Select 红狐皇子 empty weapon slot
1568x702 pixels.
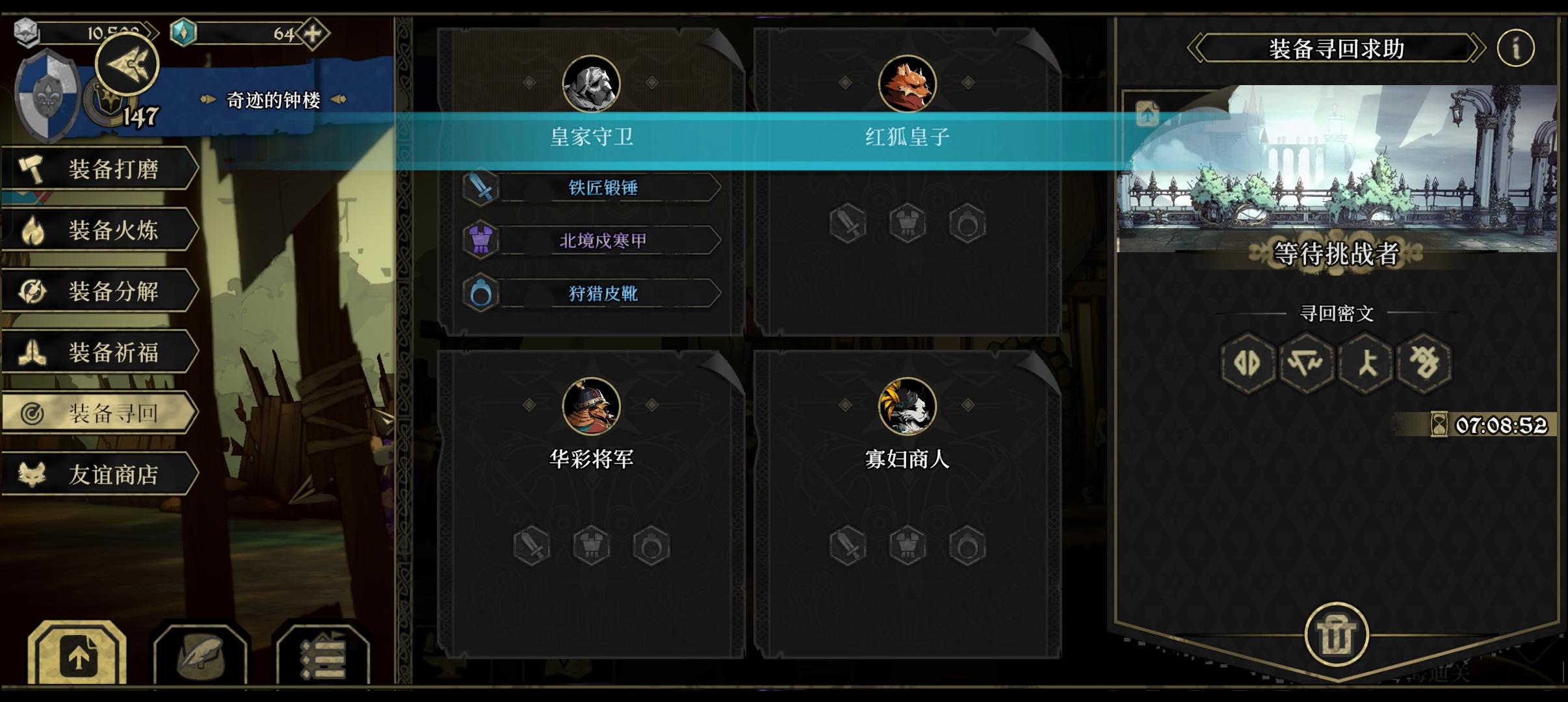tap(848, 223)
